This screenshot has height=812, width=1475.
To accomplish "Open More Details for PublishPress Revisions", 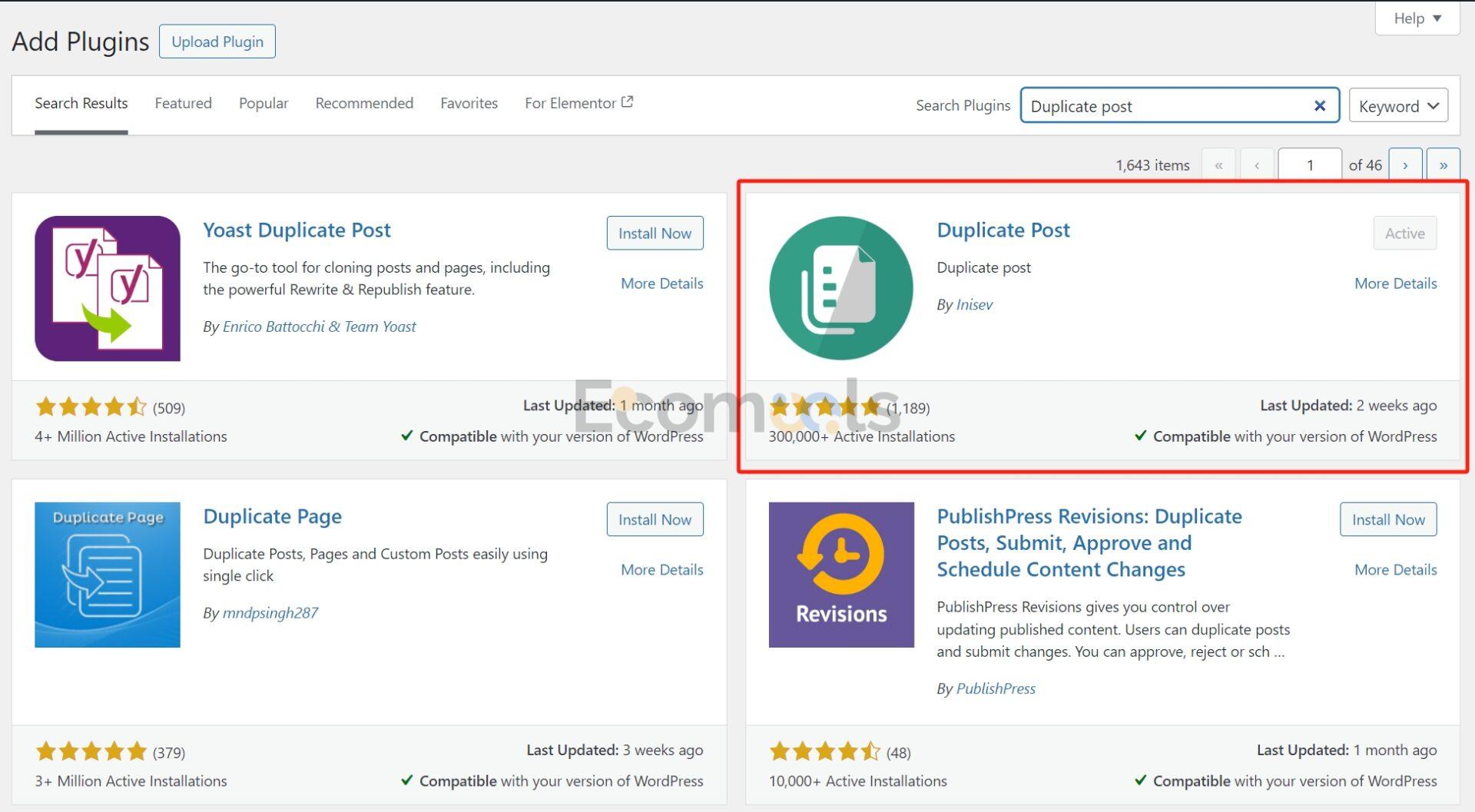I will (1395, 570).
